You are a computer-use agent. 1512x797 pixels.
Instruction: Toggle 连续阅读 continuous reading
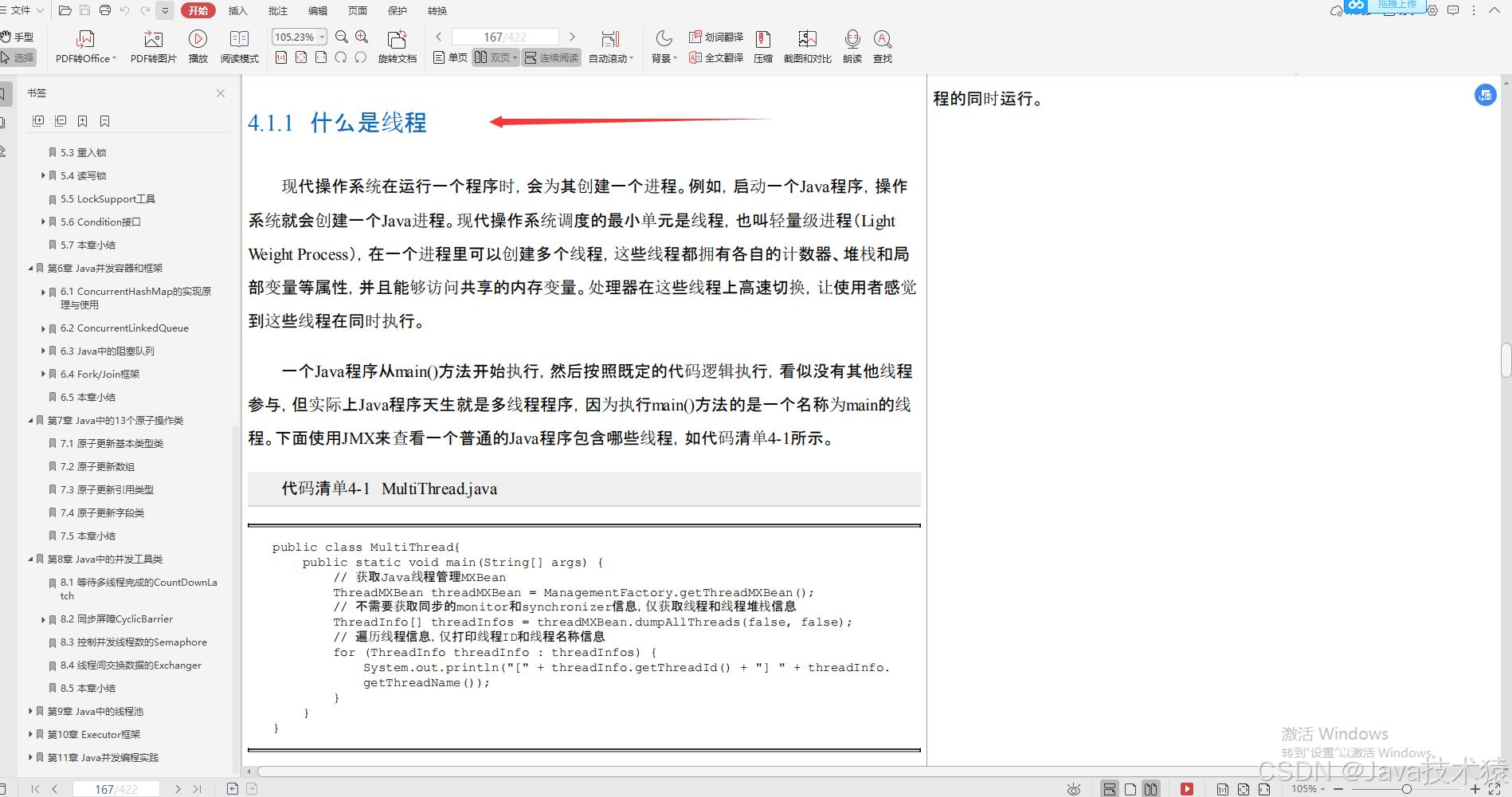551,57
